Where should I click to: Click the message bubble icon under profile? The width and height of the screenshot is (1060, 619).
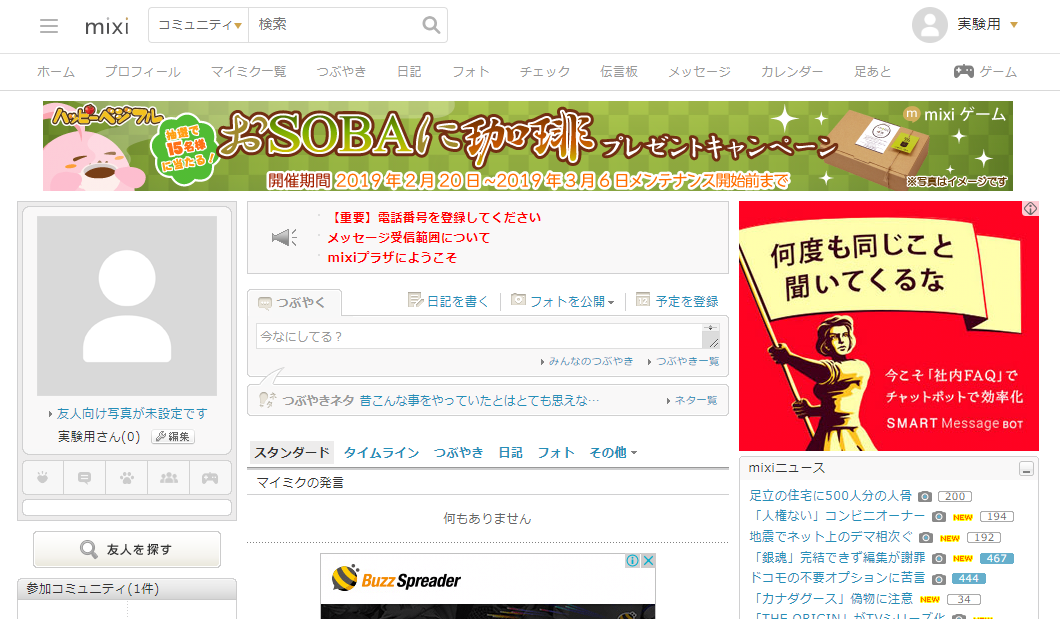[x=85, y=478]
